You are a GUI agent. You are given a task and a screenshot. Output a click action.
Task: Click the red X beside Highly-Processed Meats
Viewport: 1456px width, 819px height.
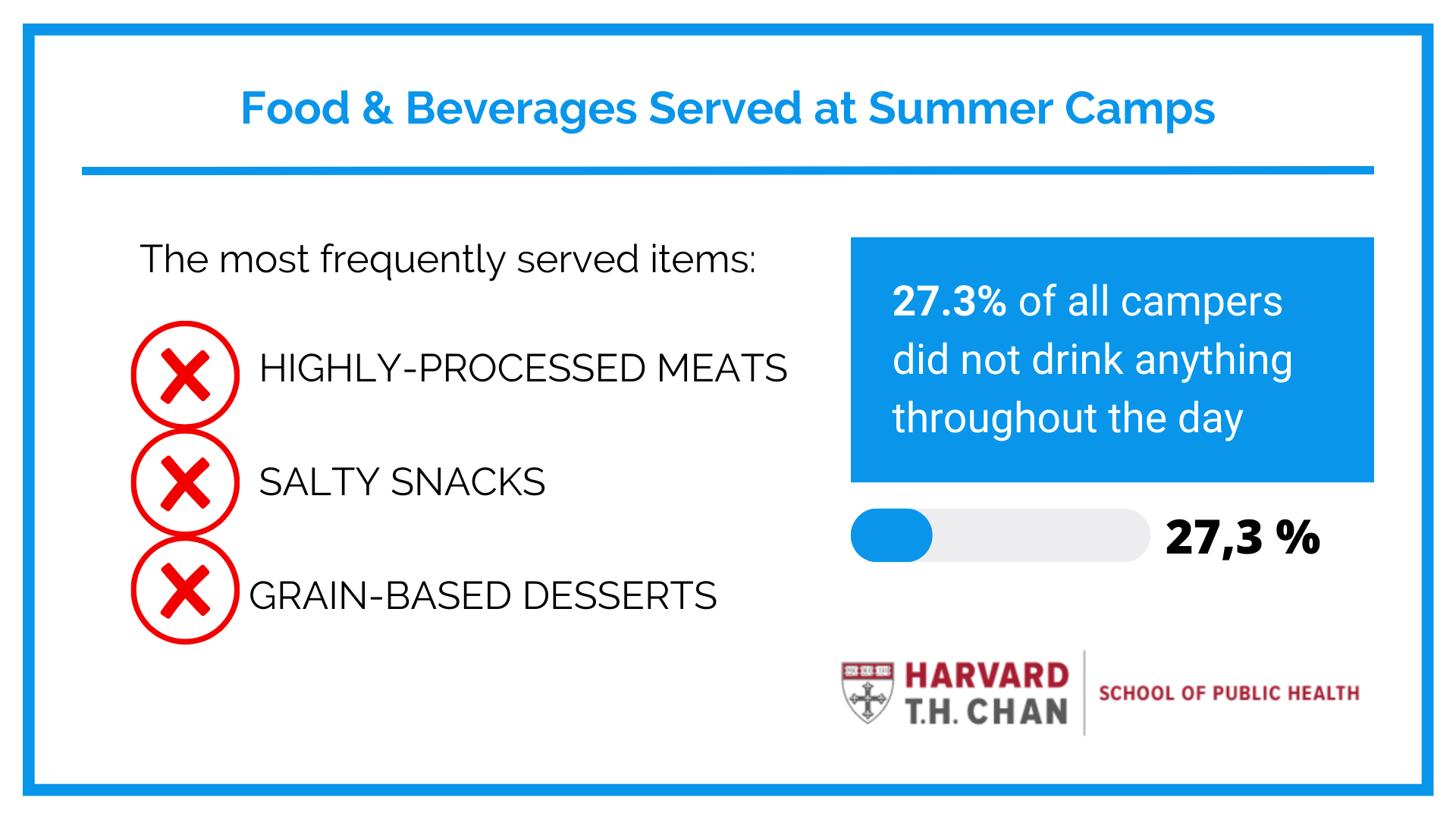point(185,375)
